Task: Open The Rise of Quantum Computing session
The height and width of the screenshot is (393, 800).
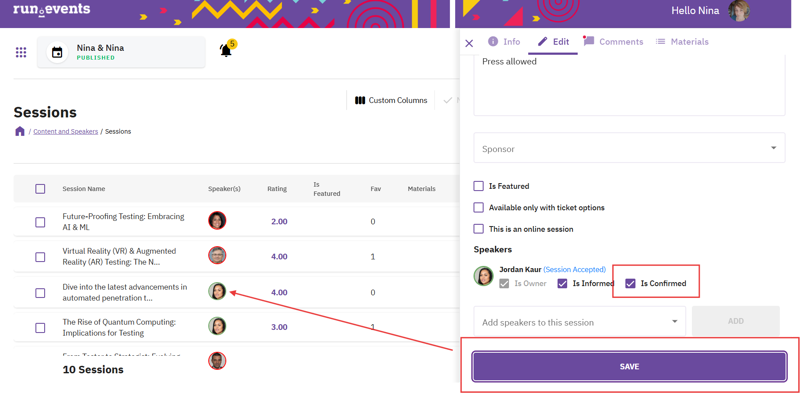Action: (x=119, y=328)
